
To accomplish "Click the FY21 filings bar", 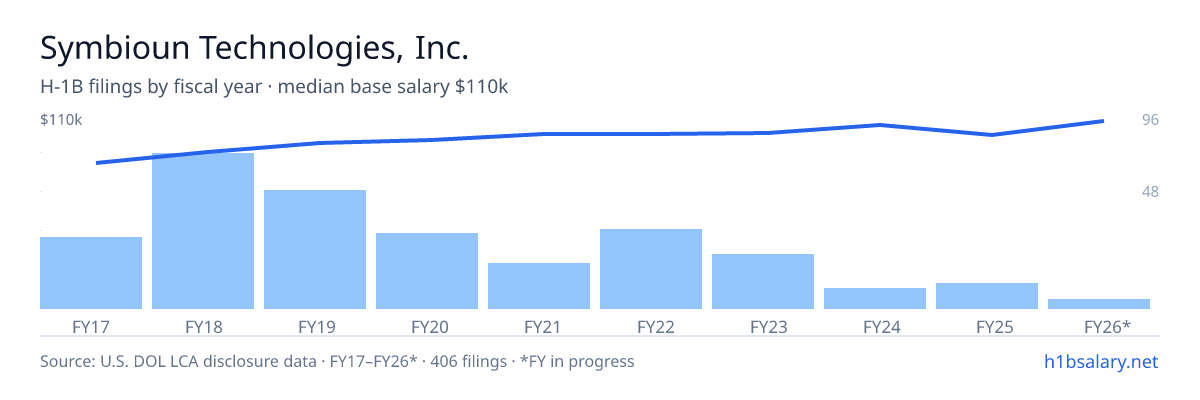I will [539, 286].
